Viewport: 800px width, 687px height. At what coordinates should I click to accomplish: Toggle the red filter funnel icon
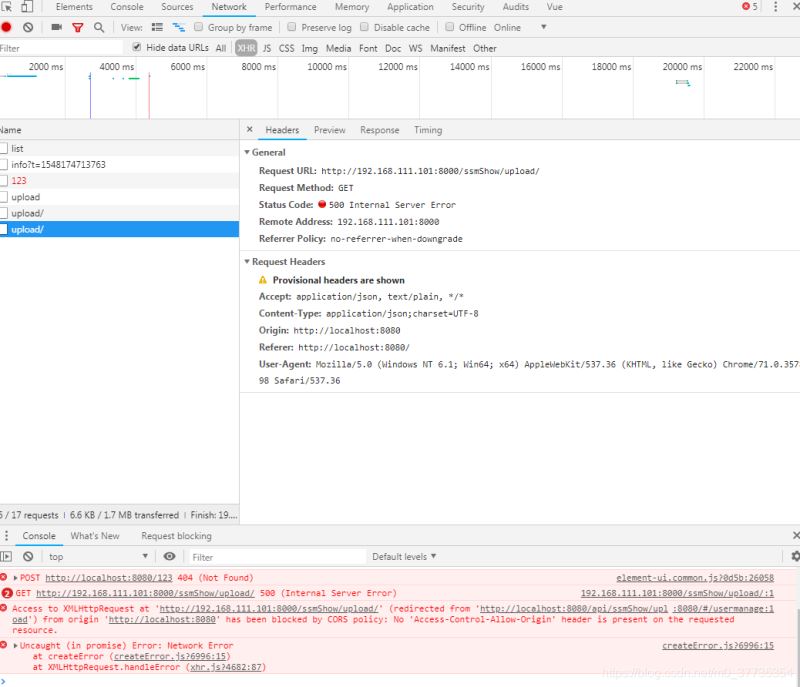78,27
